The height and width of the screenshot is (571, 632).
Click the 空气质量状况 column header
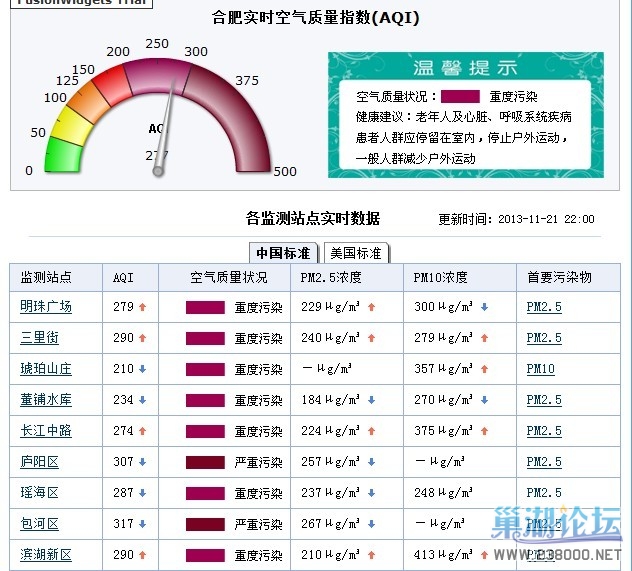coord(229,277)
